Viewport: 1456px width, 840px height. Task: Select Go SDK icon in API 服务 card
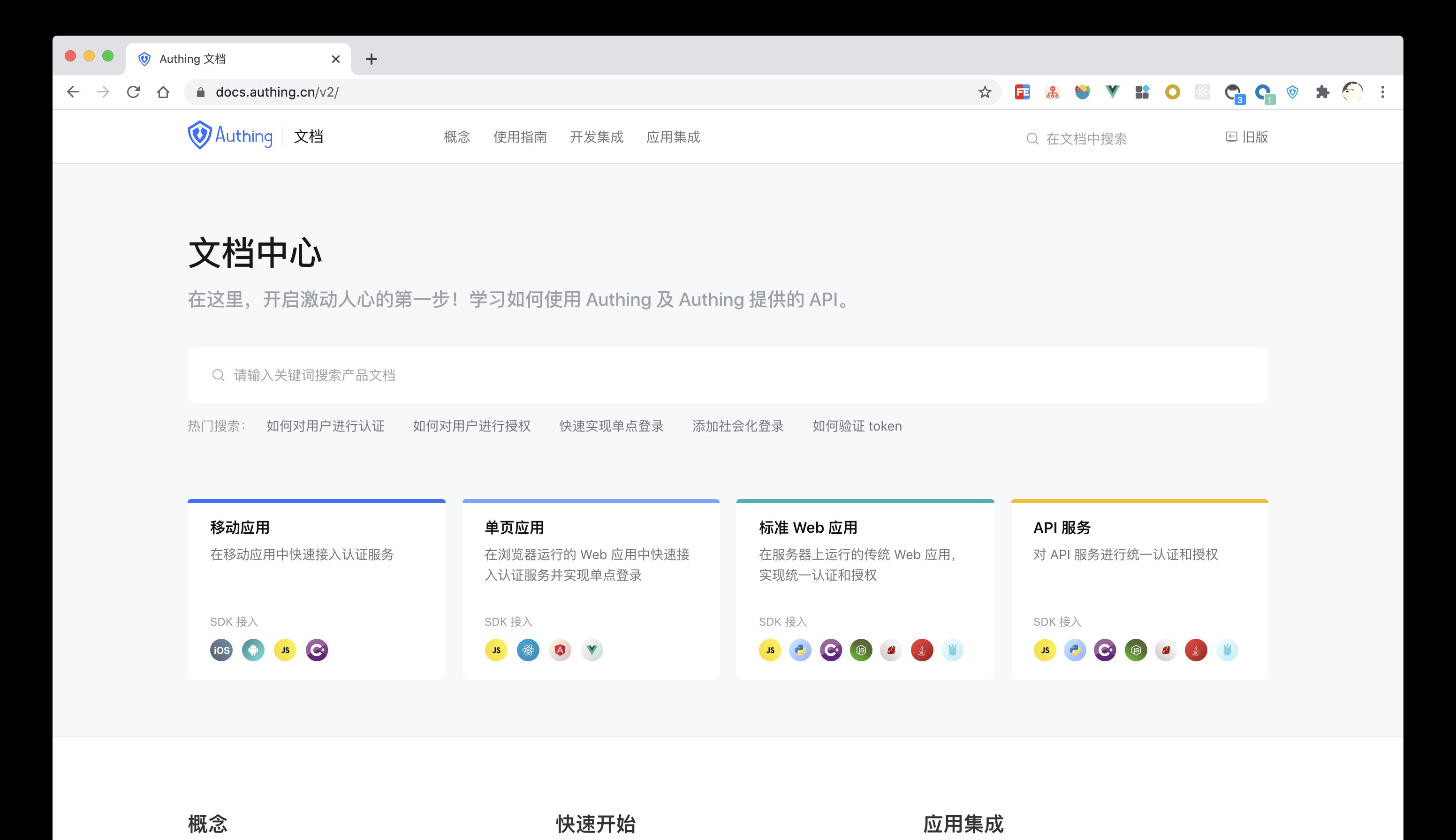click(1227, 650)
